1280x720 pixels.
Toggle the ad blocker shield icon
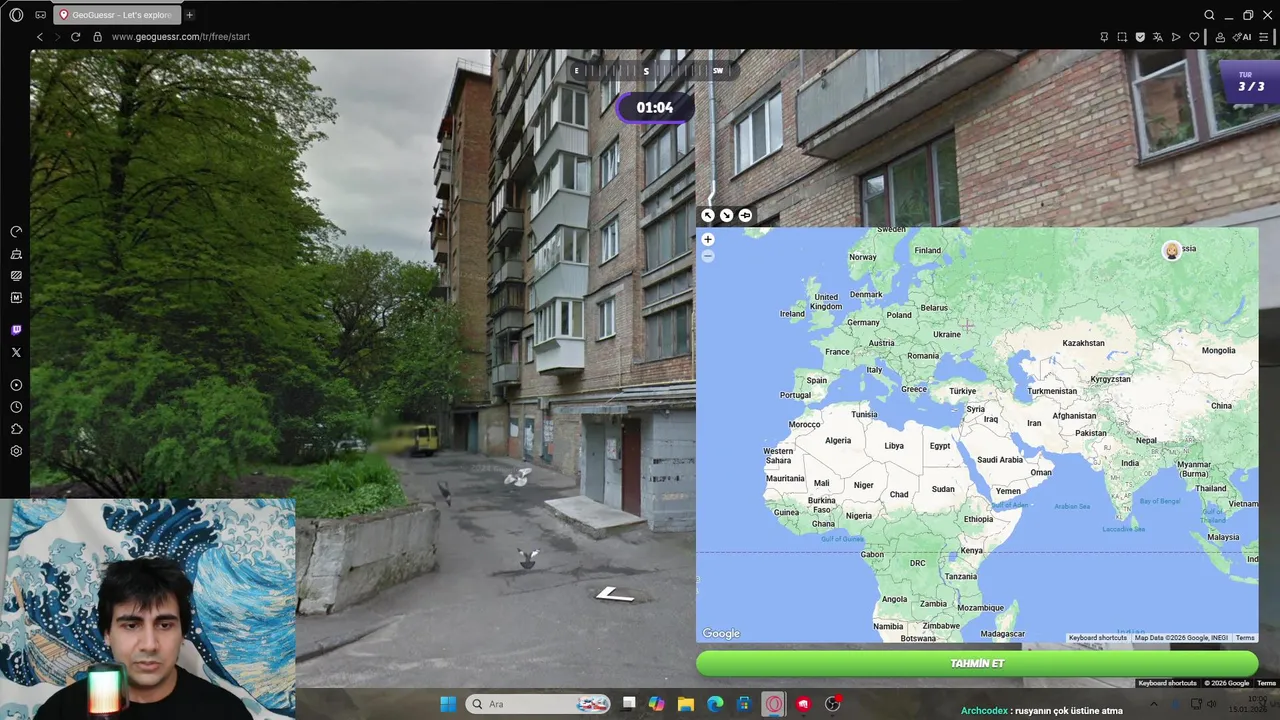1140,37
